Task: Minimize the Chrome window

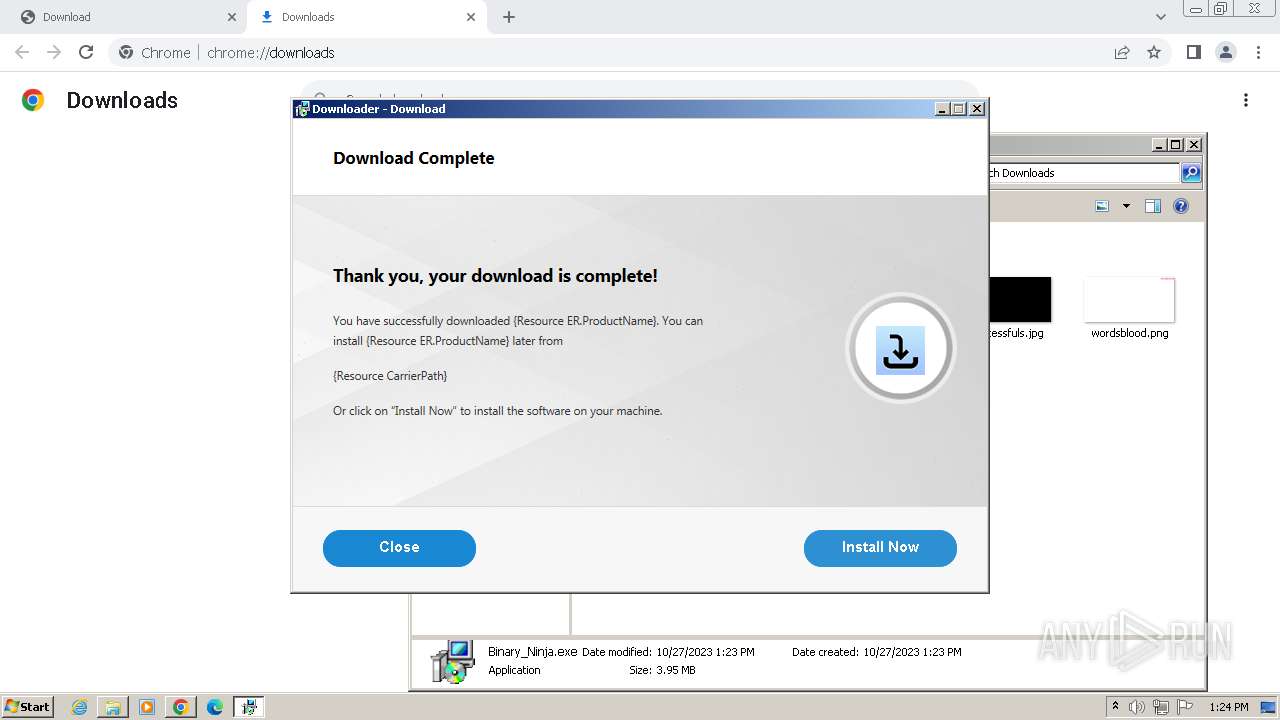Action: point(1194,8)
